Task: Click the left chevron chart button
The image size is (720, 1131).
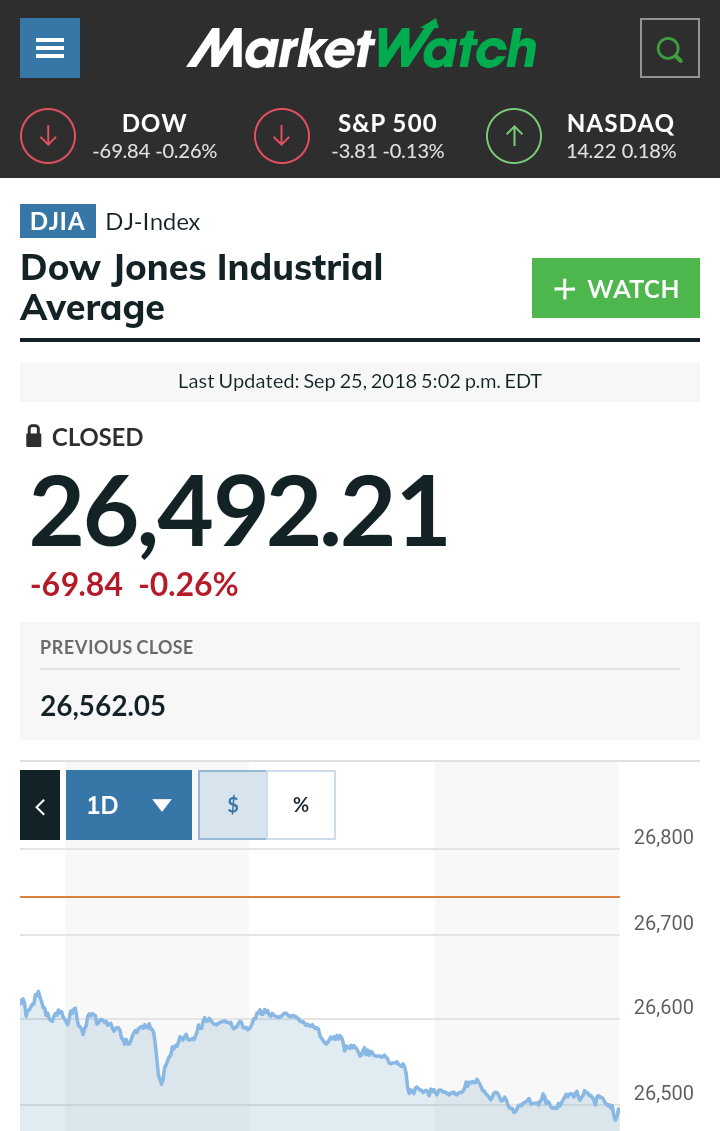Action: coord(40,805)
